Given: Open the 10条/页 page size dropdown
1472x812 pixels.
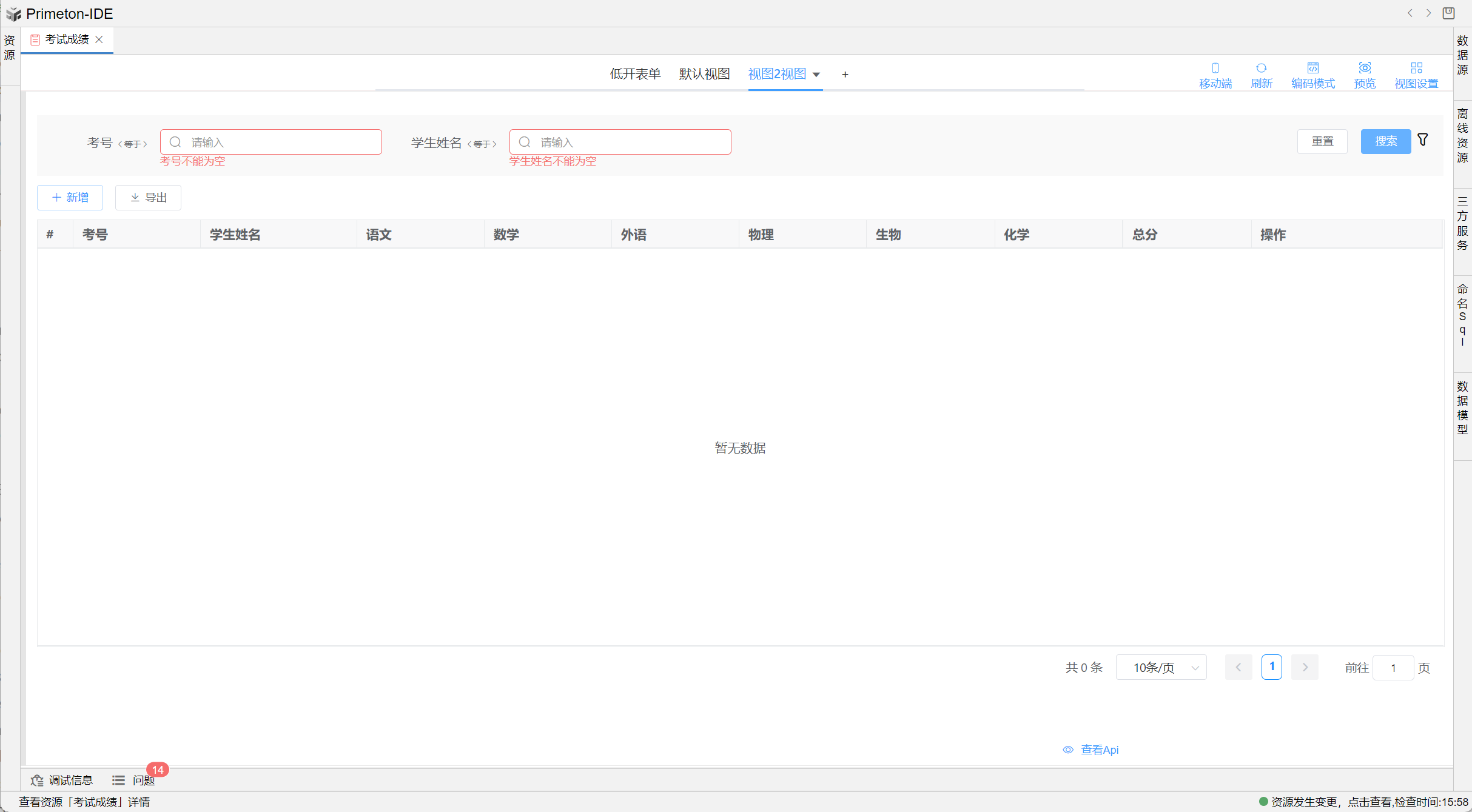Looking at the screenshot, I should point(1161,668).
